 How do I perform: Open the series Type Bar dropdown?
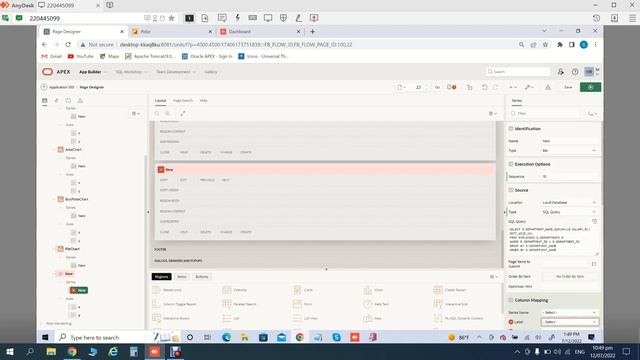570,151
